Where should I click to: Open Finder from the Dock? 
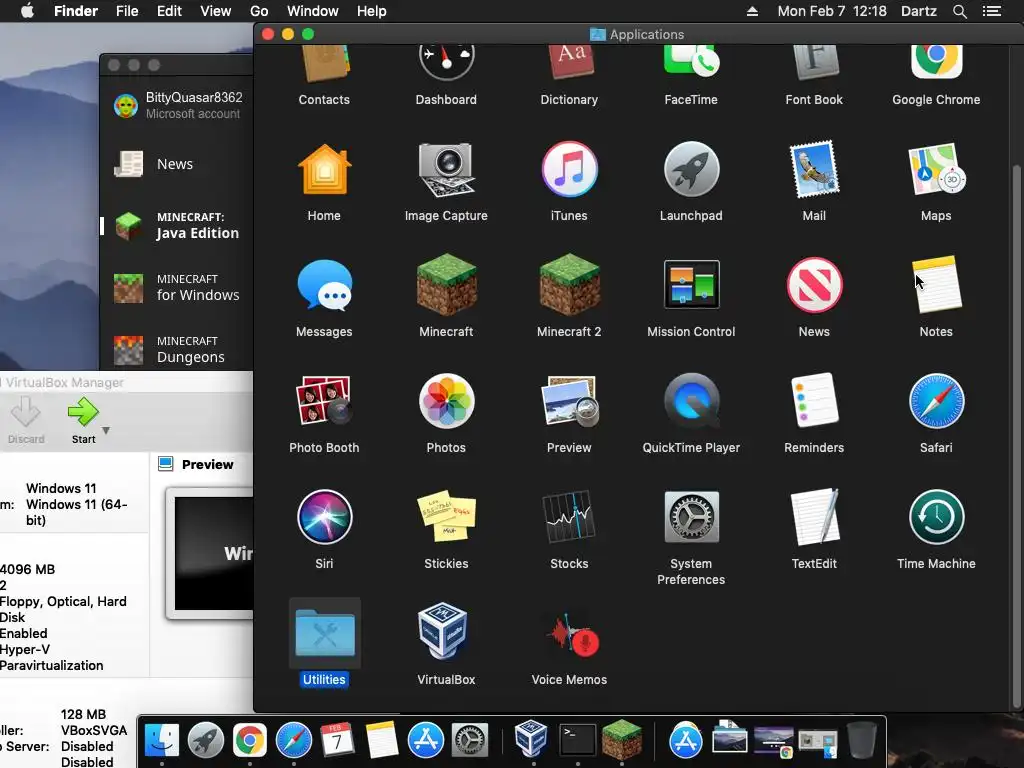pyautogui.click(x=162, y=740)
